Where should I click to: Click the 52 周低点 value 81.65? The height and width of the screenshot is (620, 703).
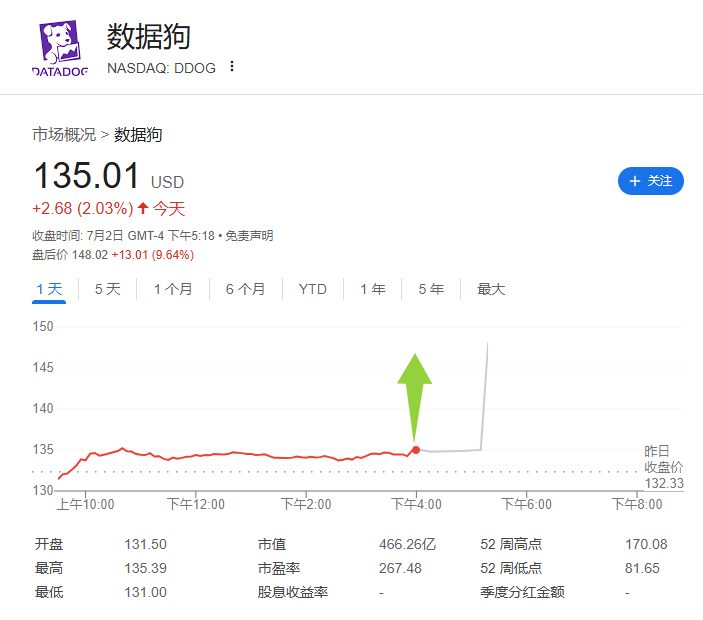click(x=642, y=568)
